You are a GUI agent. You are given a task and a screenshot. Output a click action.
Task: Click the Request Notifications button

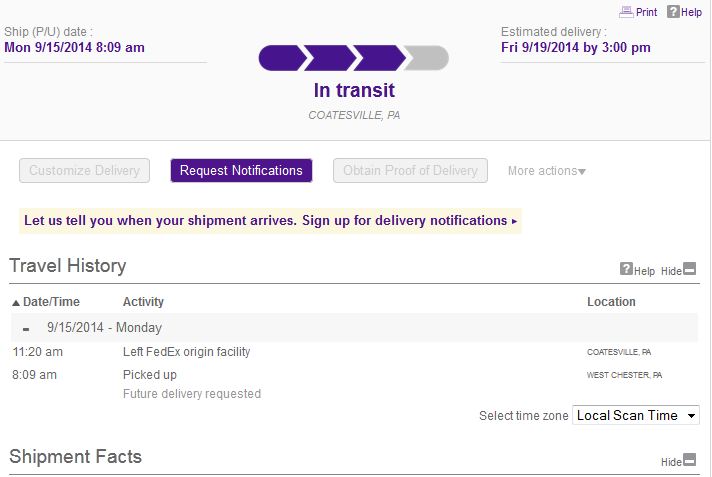(x=241, y=170)
